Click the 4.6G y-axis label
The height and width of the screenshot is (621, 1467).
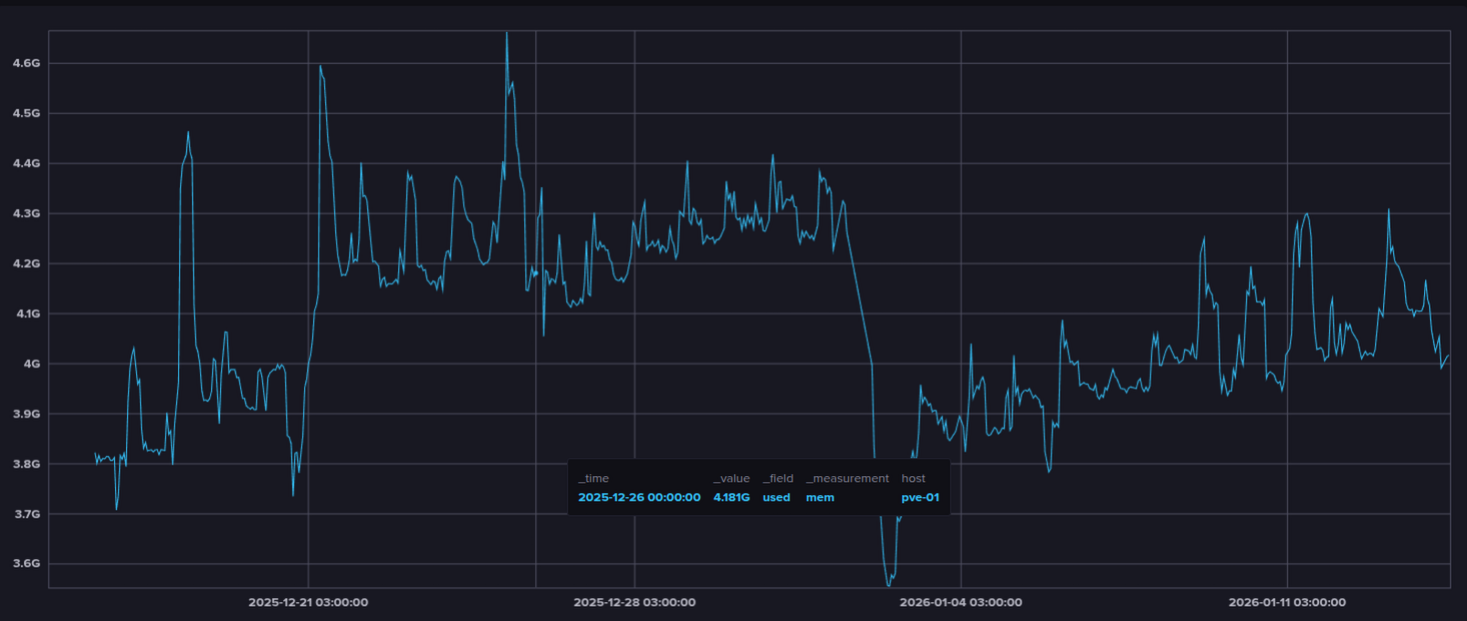point(25,63)
